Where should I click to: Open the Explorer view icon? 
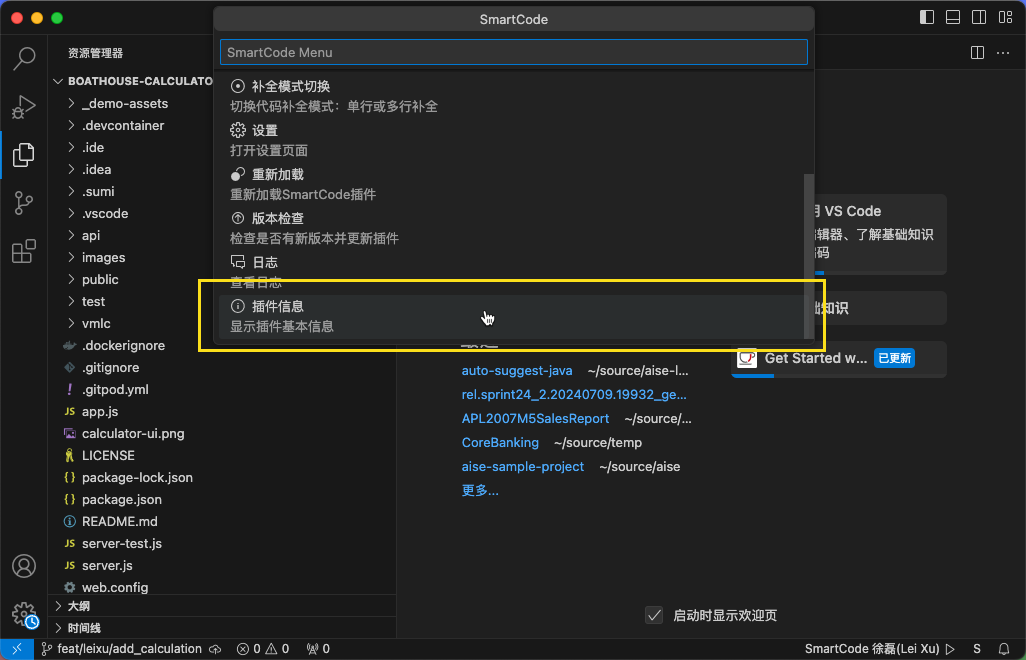[24, 155]
